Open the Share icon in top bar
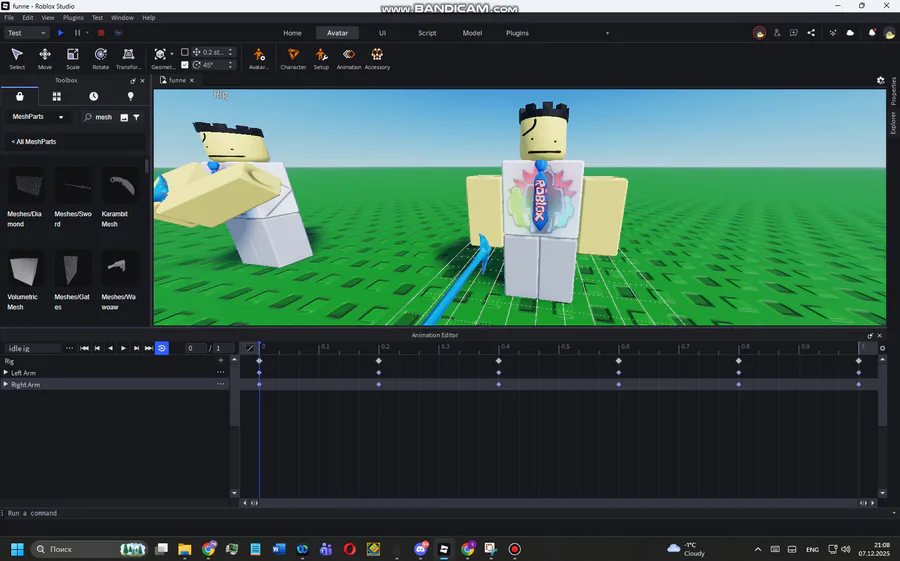 click(811, 33)
